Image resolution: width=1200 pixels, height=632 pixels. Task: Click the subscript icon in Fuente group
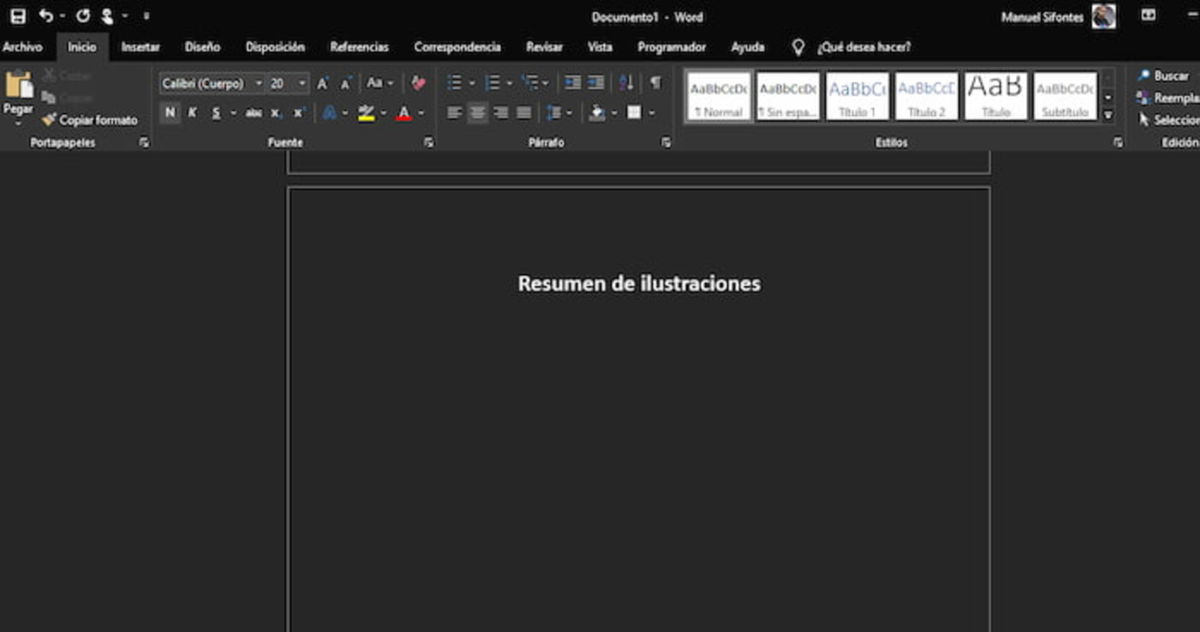tap(276, 112)
